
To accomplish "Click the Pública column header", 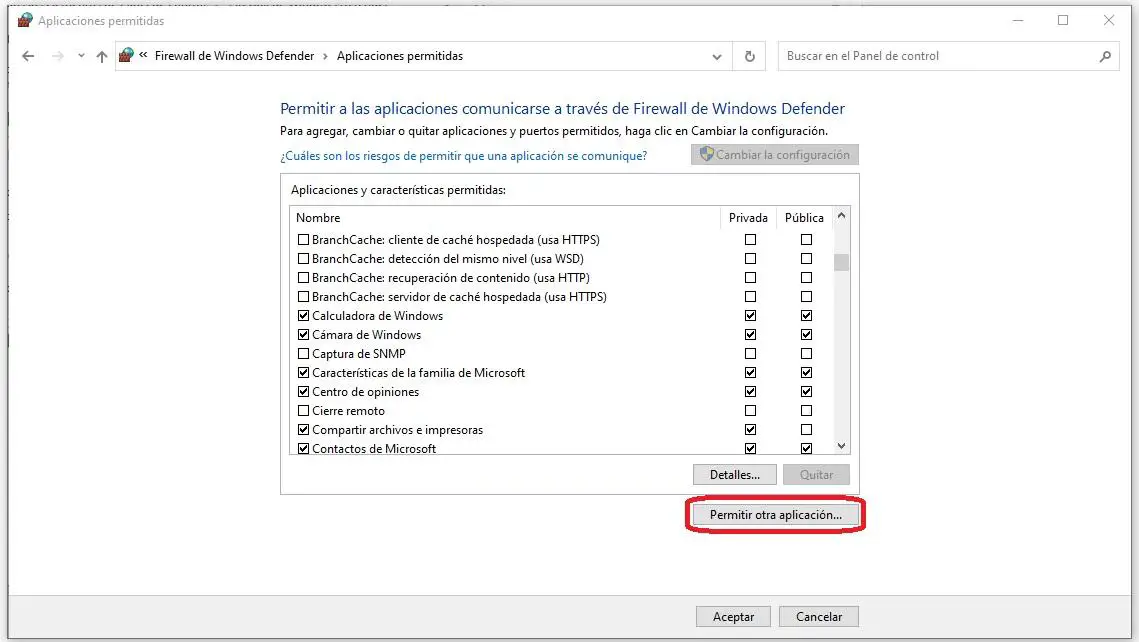I will click(804, 218).
